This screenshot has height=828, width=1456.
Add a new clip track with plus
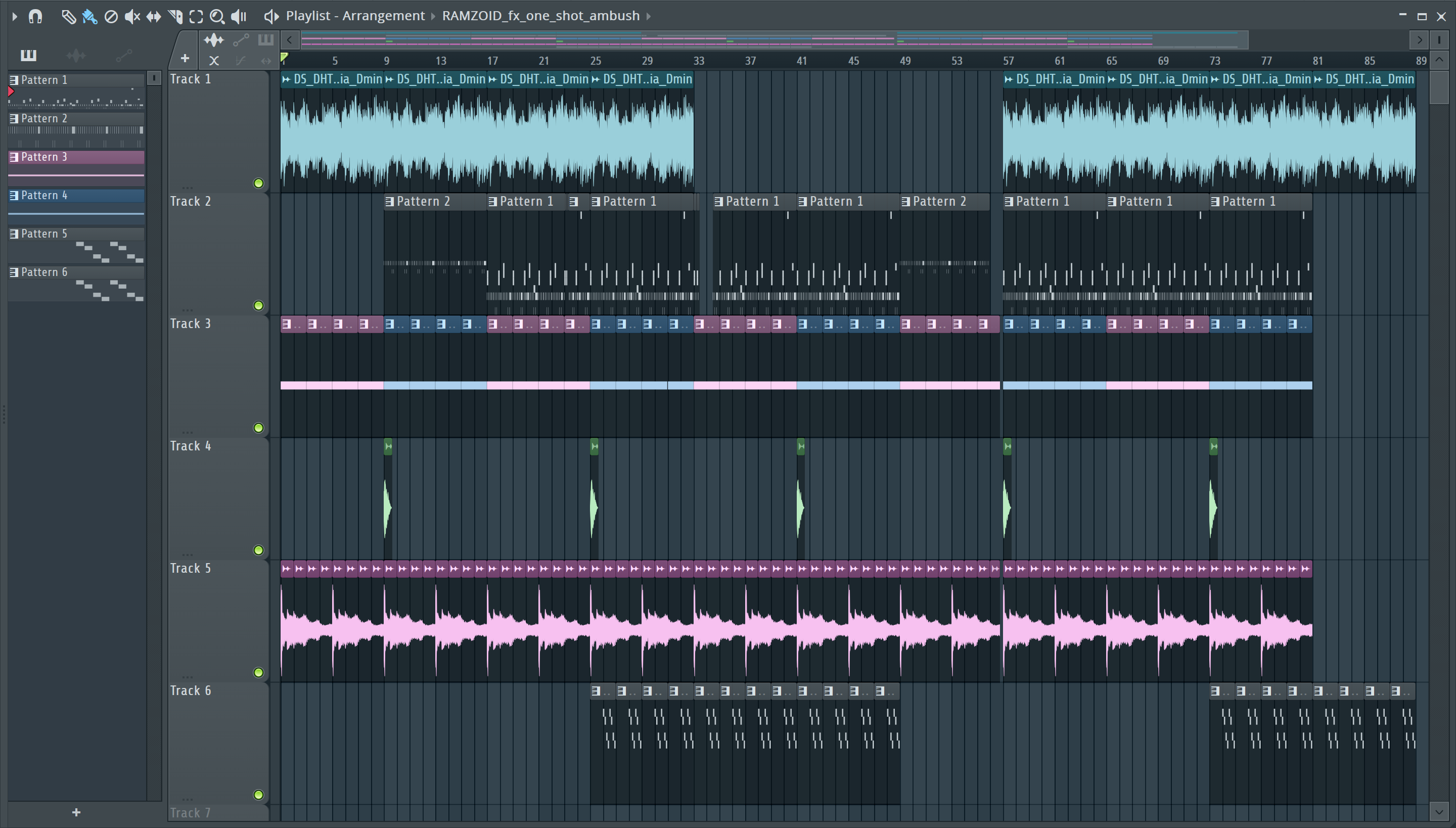coord(185,58)
